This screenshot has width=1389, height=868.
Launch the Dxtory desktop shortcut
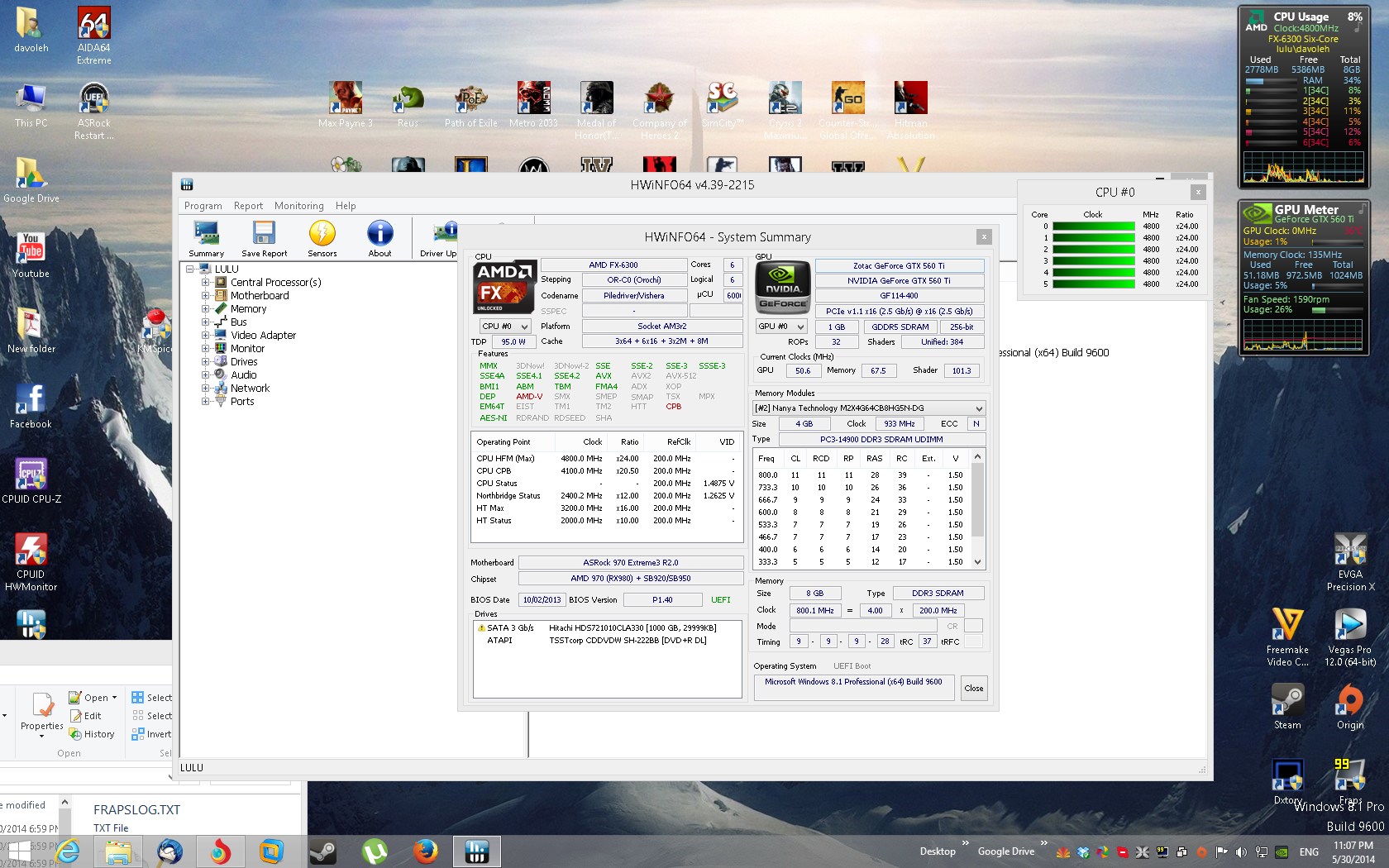pyautogui.click(x=1287, y=781)
